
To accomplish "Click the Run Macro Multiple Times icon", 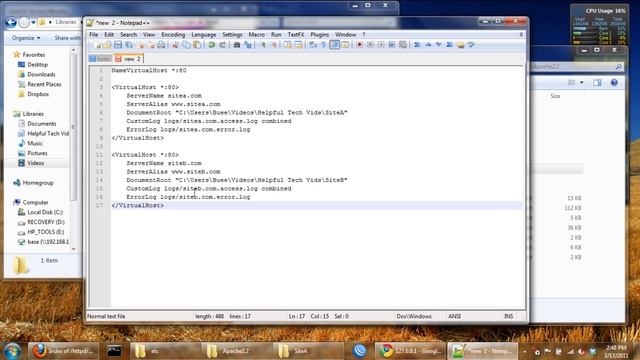I will point(392,45).
